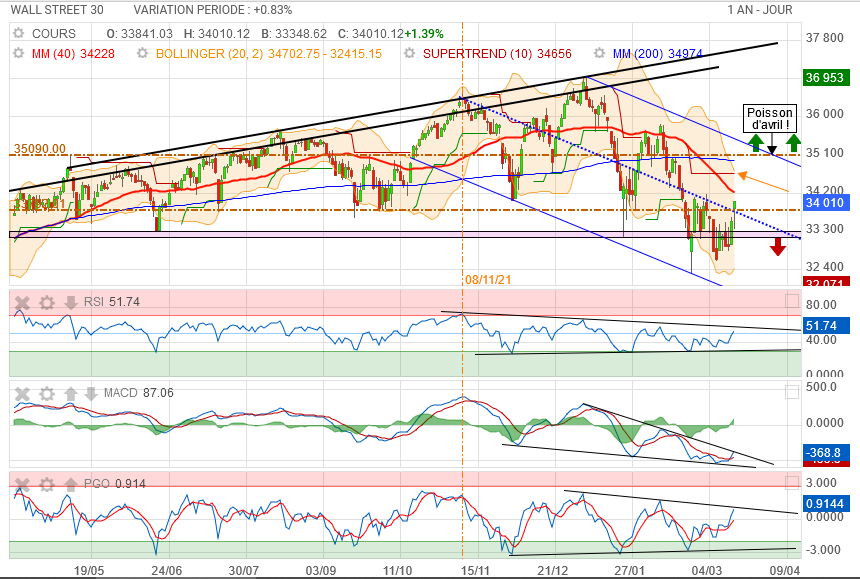Click the MM (40) 34228 legend label
The image size is (860, 579).
[x=73, y=54]
